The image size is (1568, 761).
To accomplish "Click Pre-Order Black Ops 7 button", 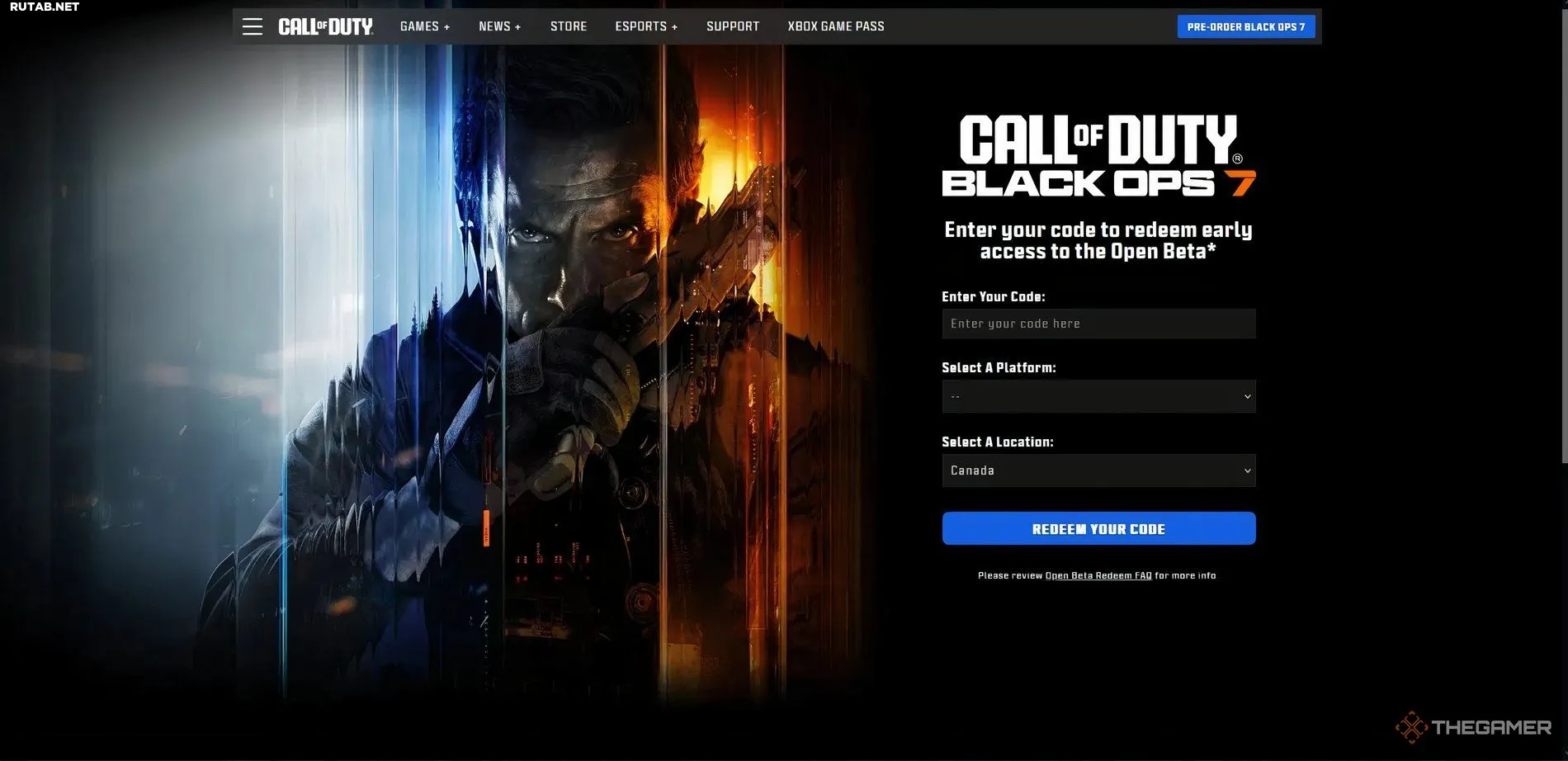I will [x=1246, y=26].
